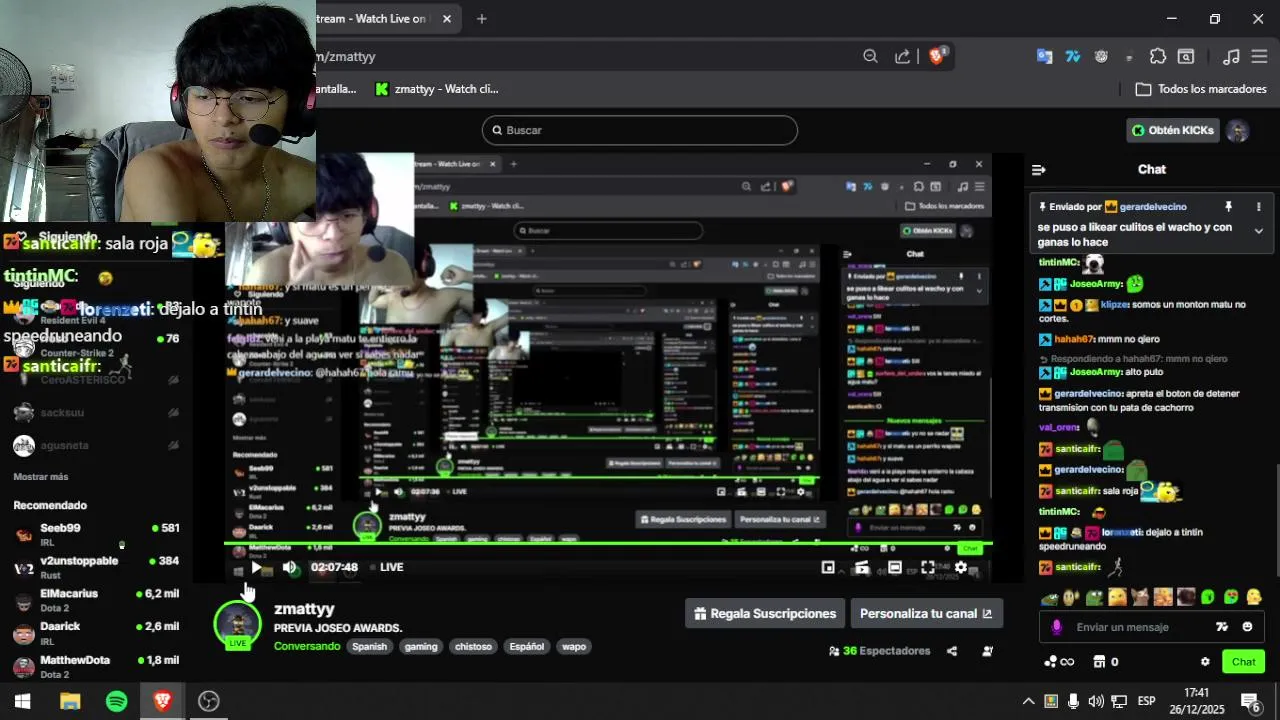
Task: Open the tab search icon in toolbar
Action: [x=1186, y=56]
